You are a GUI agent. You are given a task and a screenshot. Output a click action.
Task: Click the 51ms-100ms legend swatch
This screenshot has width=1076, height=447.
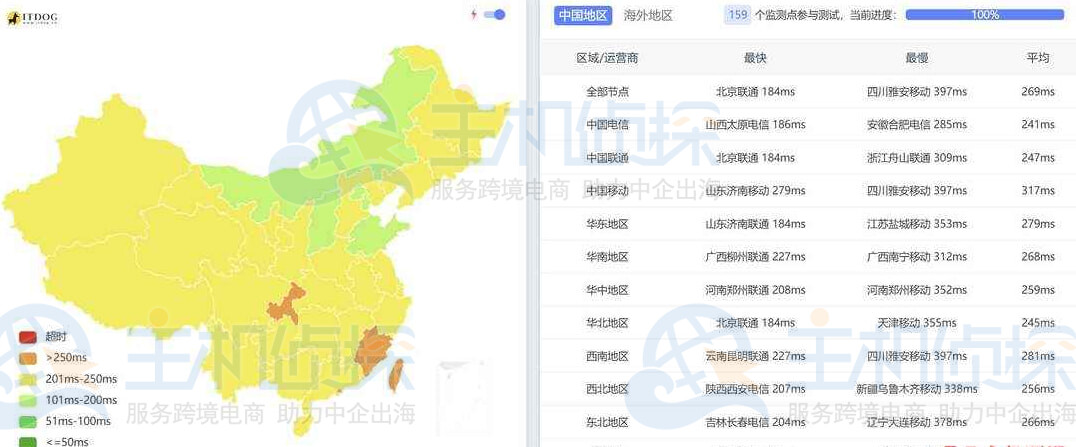point(27,421)
